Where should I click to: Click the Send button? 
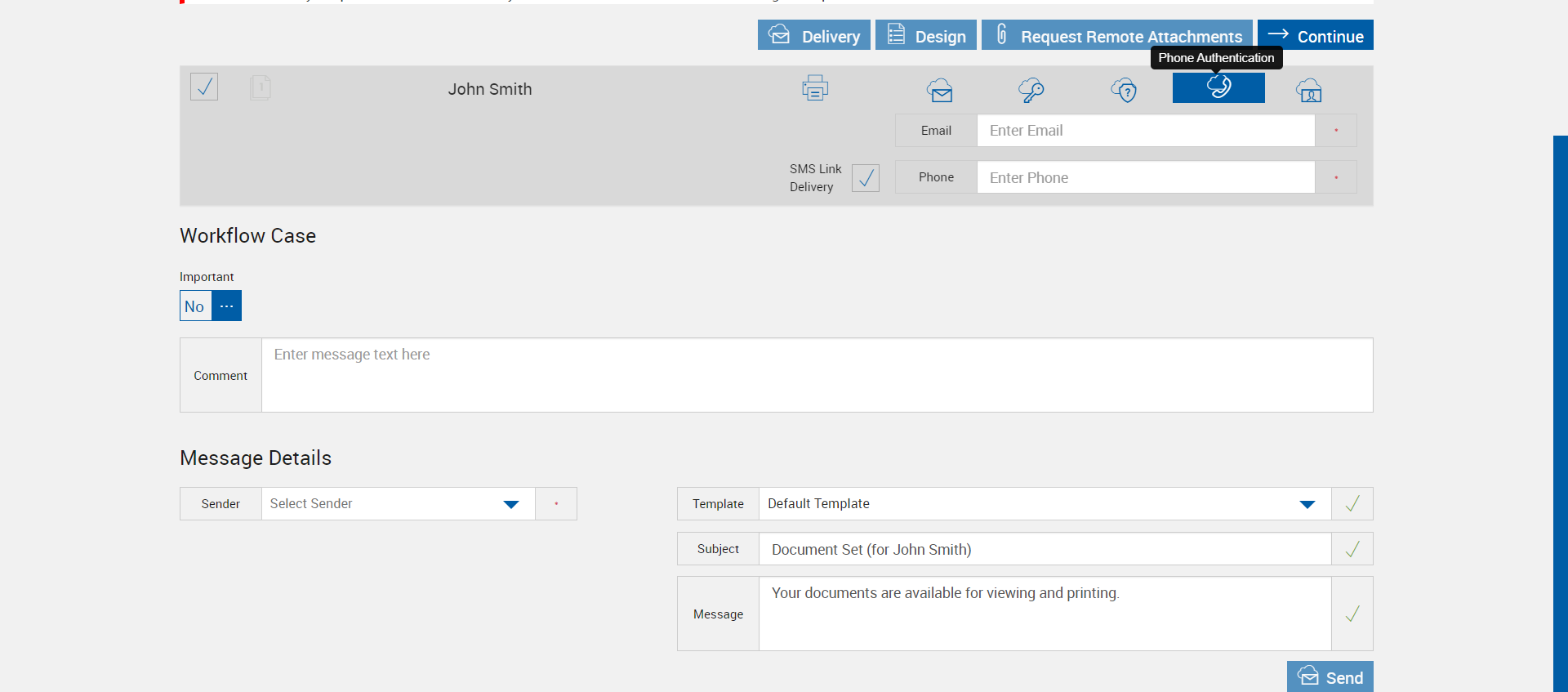[1330, 677]
